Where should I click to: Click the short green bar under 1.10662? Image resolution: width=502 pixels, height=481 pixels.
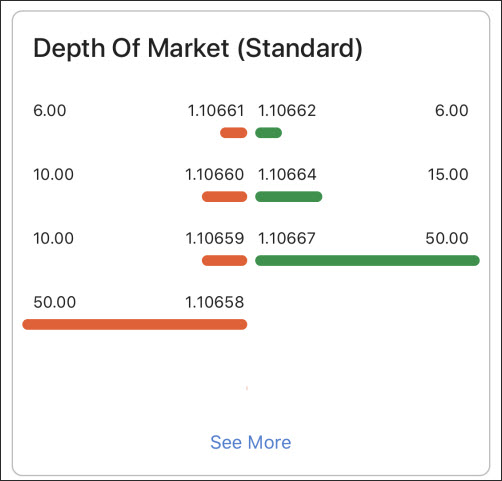coord(268,133)
